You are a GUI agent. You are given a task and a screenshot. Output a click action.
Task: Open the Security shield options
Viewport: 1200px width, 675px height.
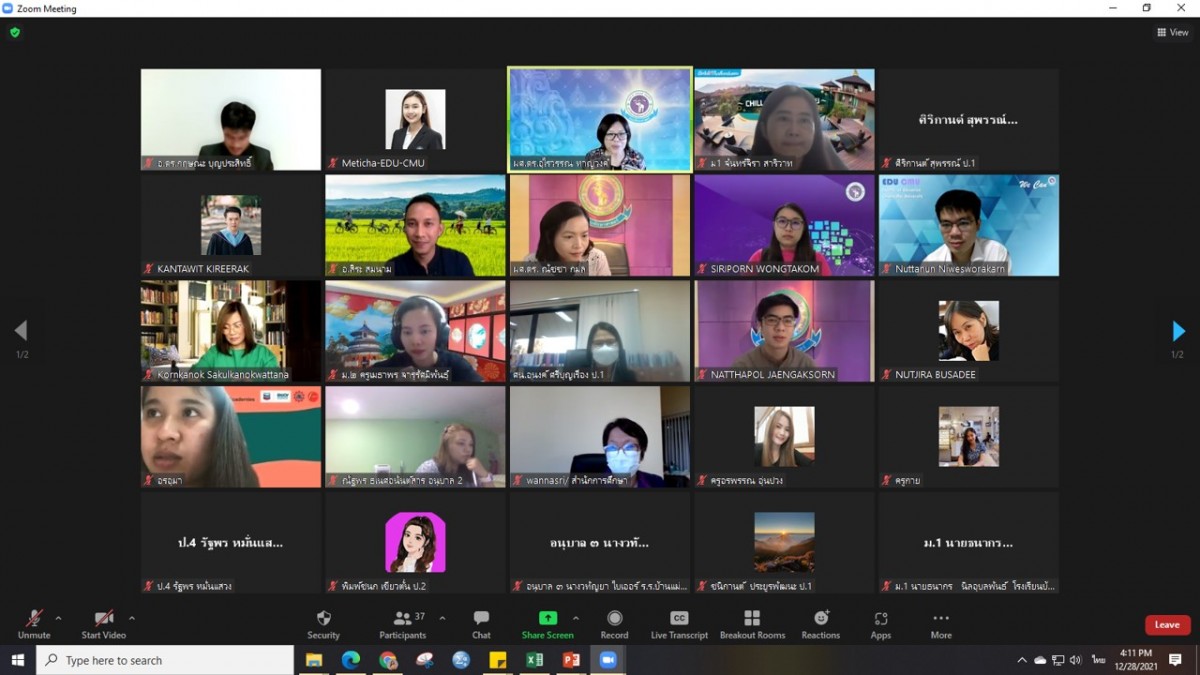coord(323,624)
